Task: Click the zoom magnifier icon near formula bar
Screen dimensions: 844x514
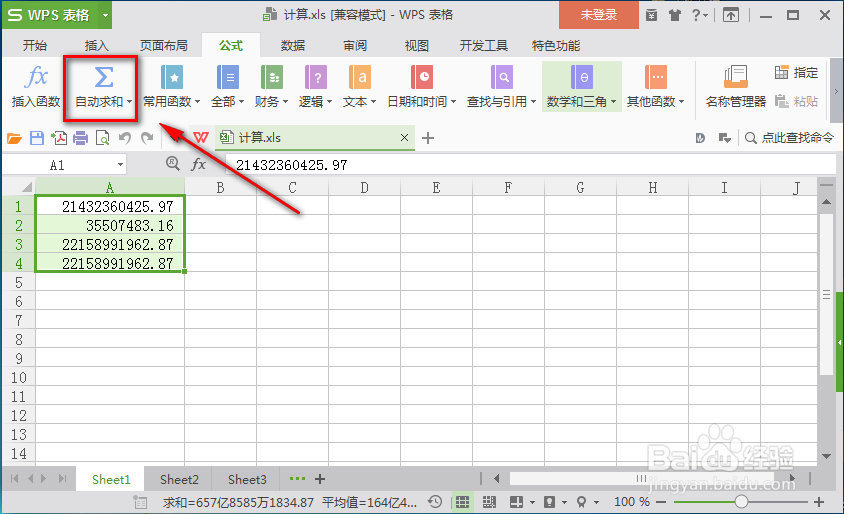Action: pos(173,163)
